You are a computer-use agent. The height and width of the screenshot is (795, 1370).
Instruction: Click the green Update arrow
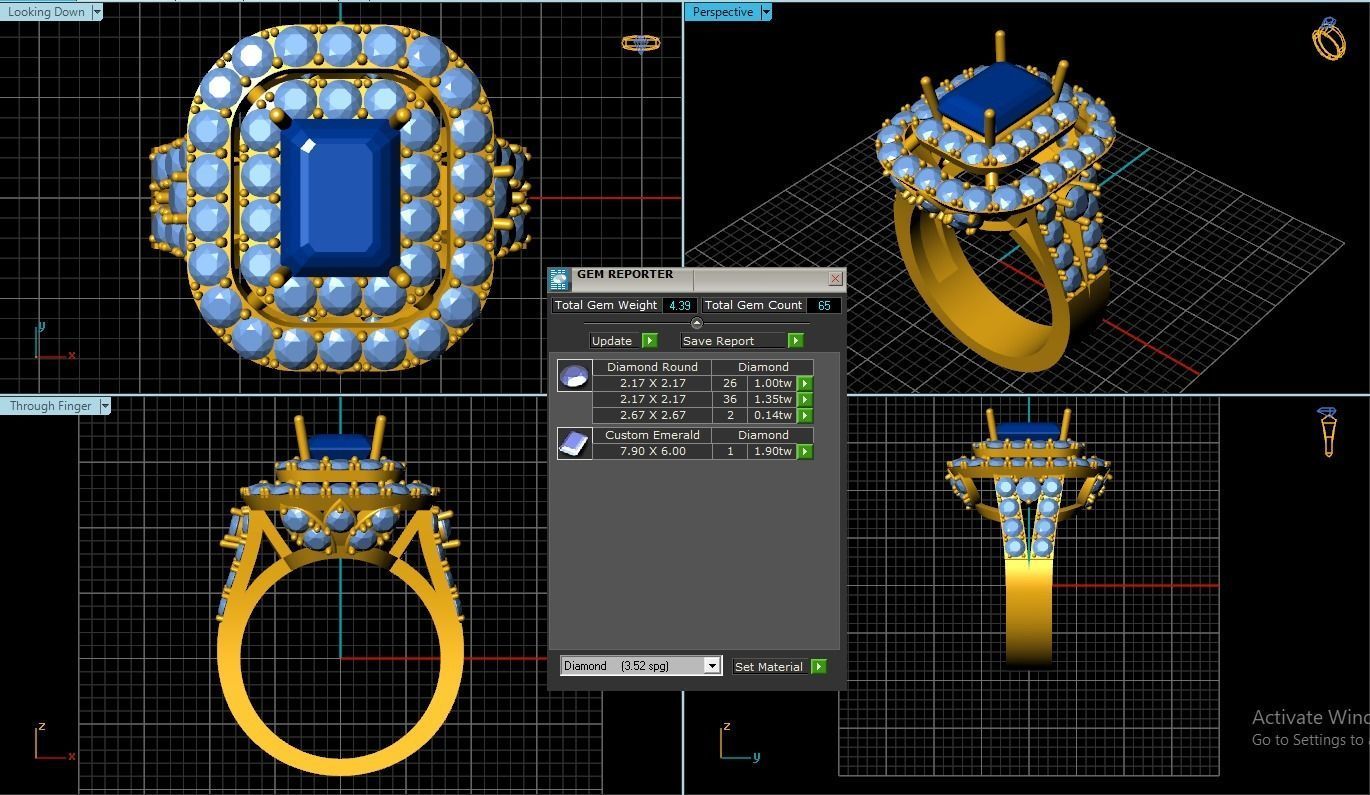[649, 340]
